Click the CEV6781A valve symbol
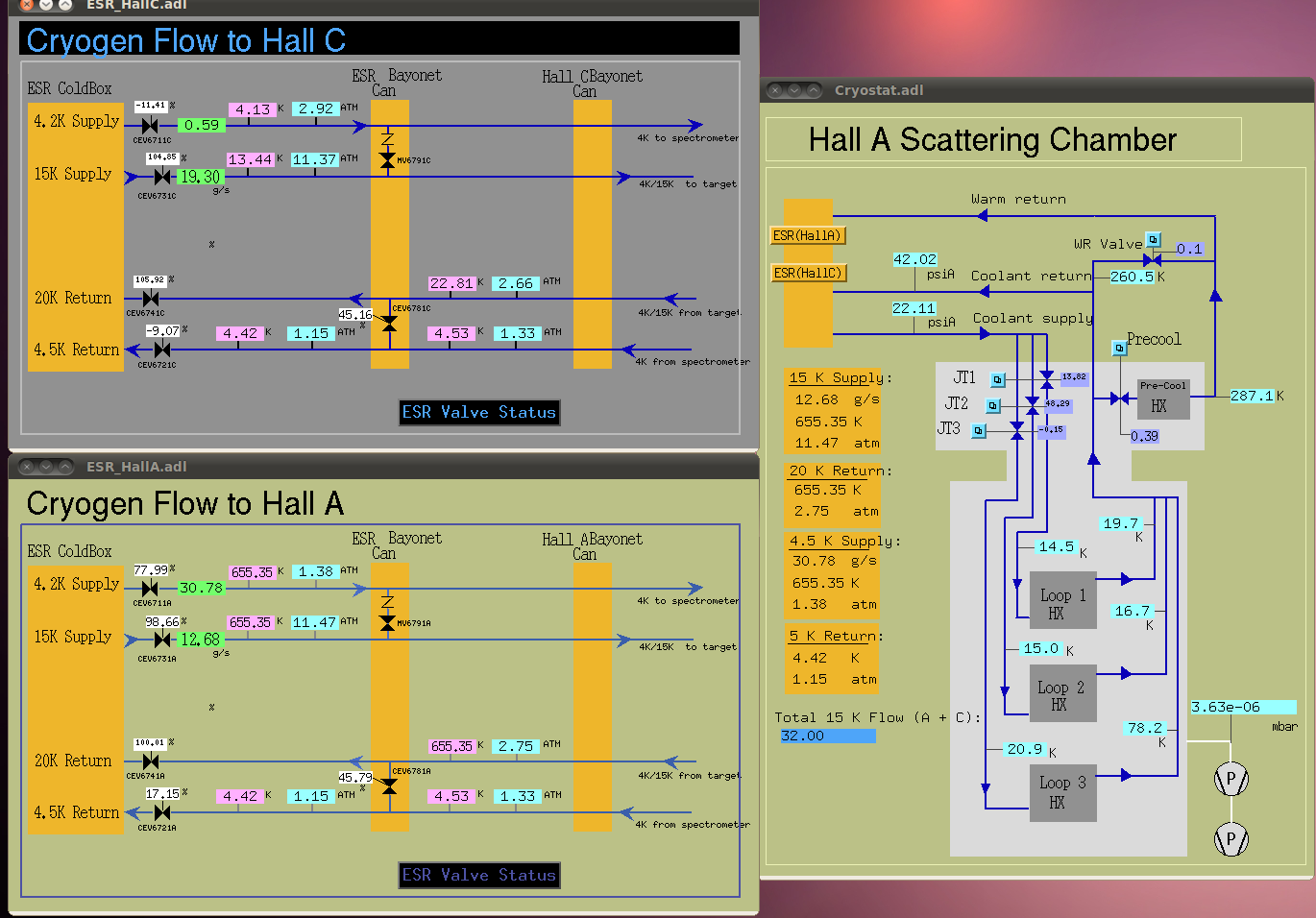Image resolution: width=1316 pixels, height=918 pixels. pyautogui.click(x=389, y=786)
